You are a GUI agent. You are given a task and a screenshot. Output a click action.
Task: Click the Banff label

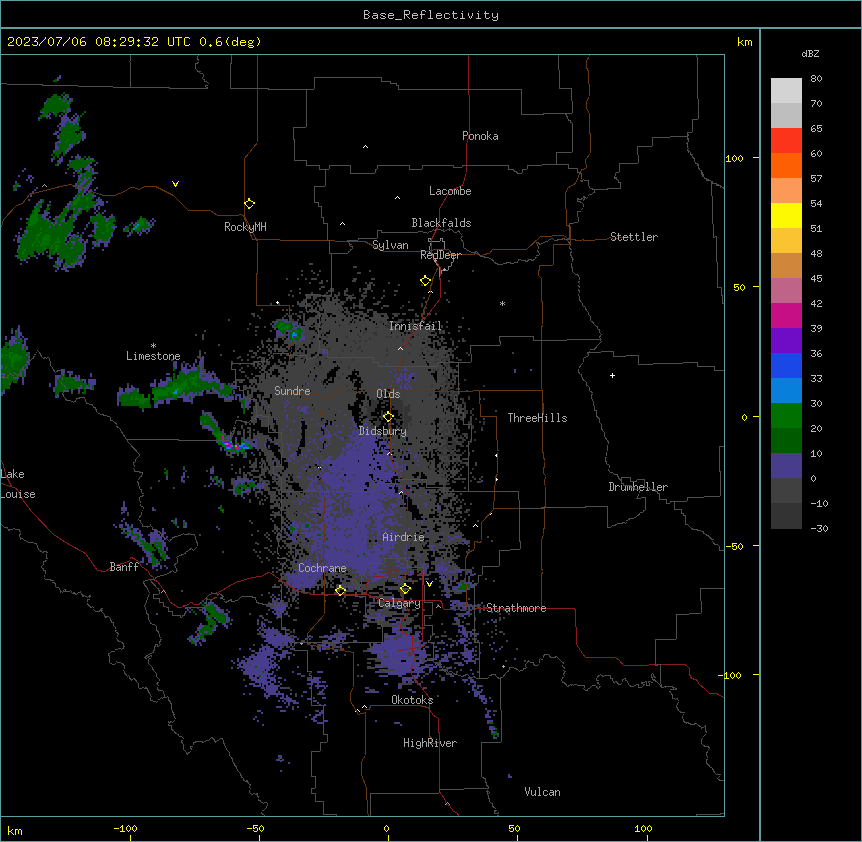pyautogui.click(x=124, y=567)
